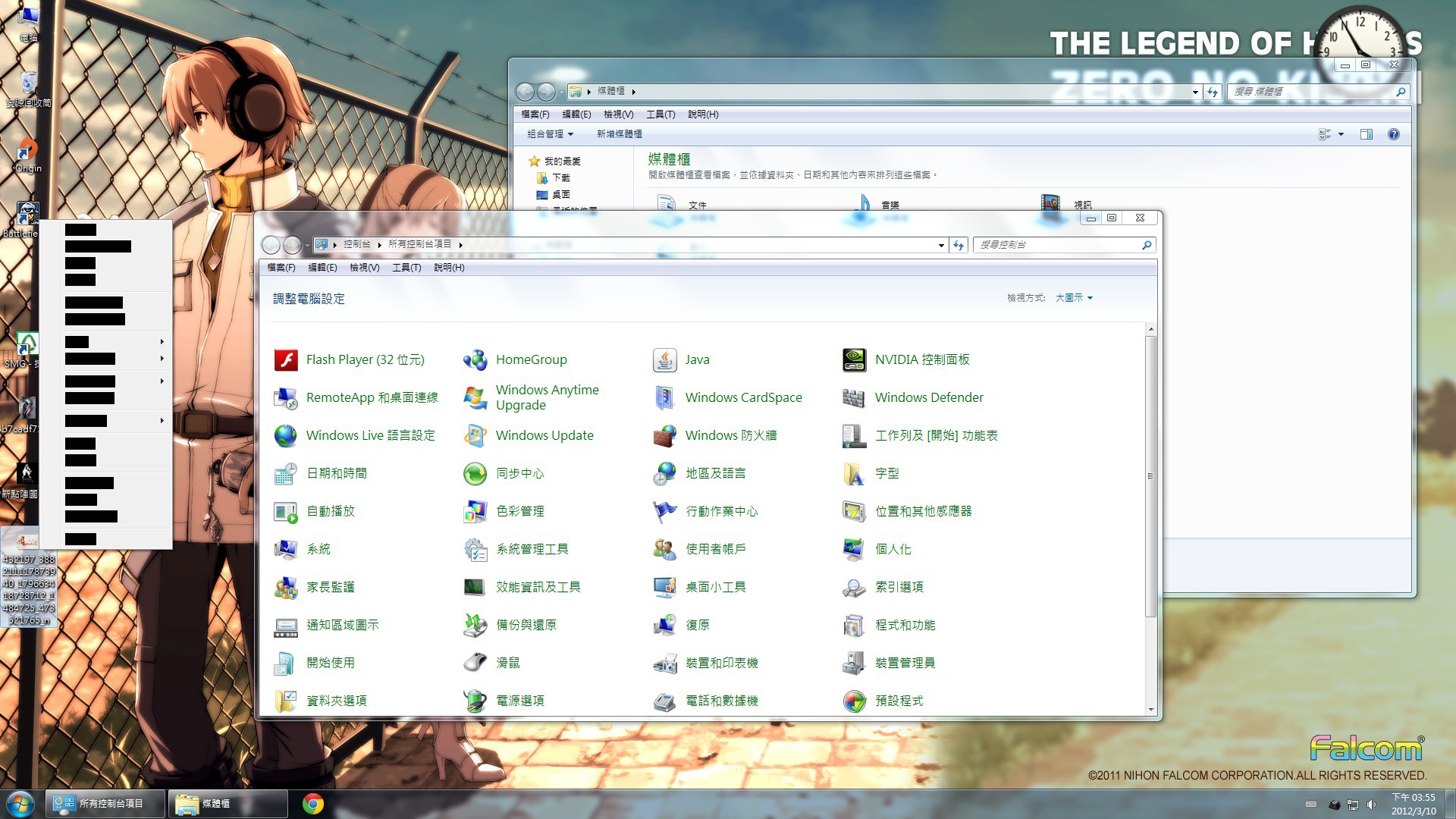
Task: Expand 媒體櫃 address bar history dropdown
Action: 1195,92
